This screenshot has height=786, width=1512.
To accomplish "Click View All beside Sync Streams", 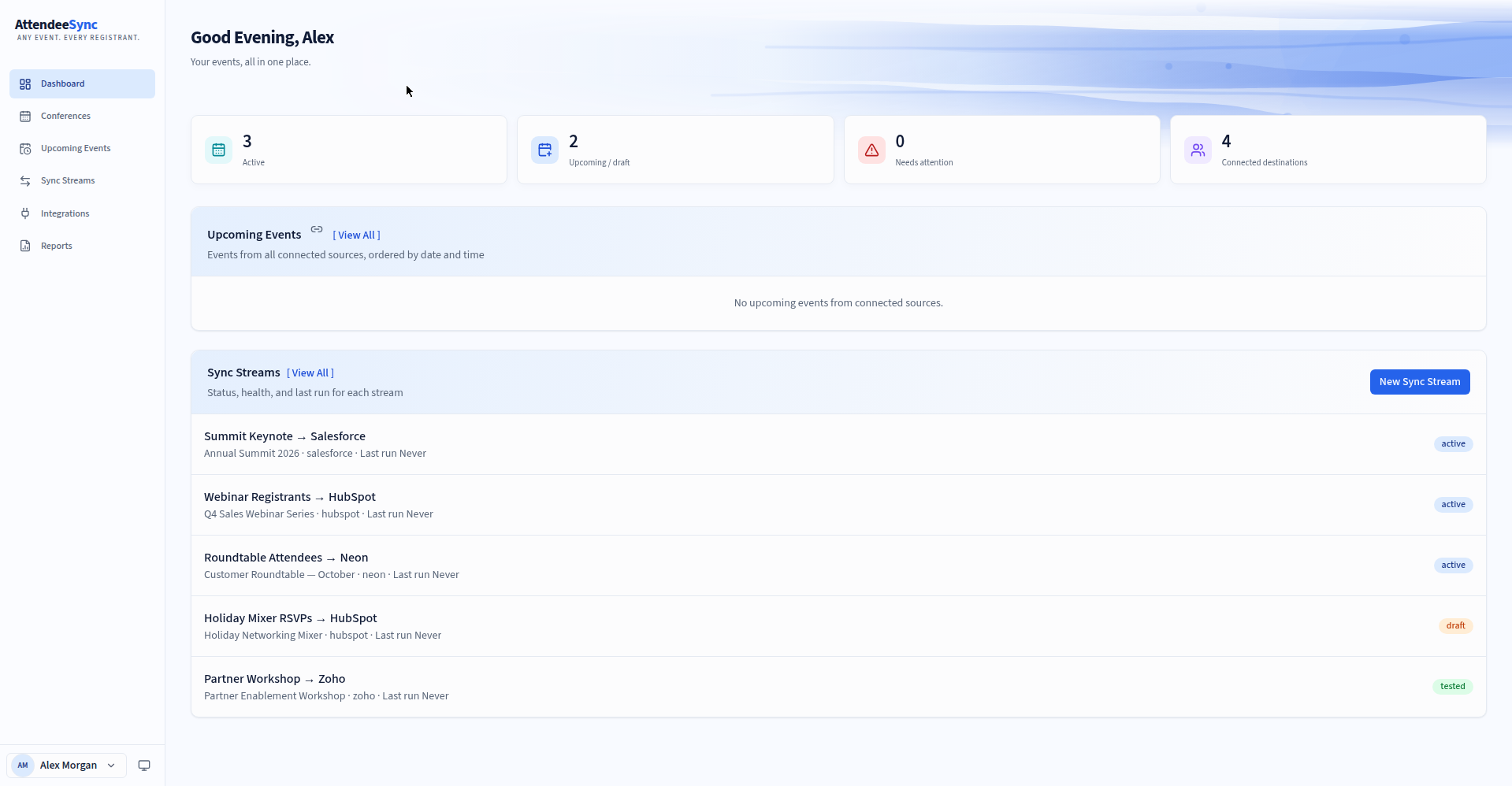I will 310,373.
